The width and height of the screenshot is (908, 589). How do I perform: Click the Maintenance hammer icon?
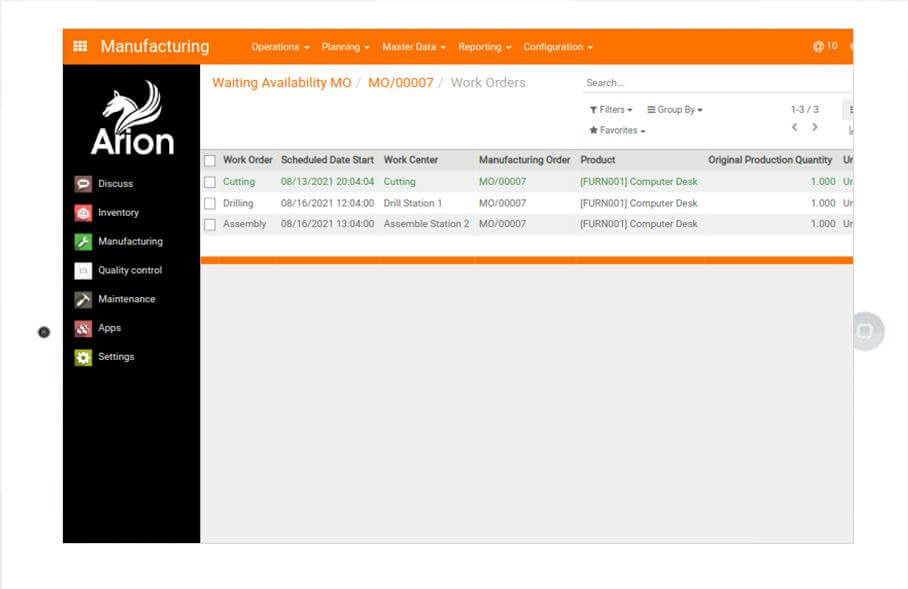[x=83, y=299]
